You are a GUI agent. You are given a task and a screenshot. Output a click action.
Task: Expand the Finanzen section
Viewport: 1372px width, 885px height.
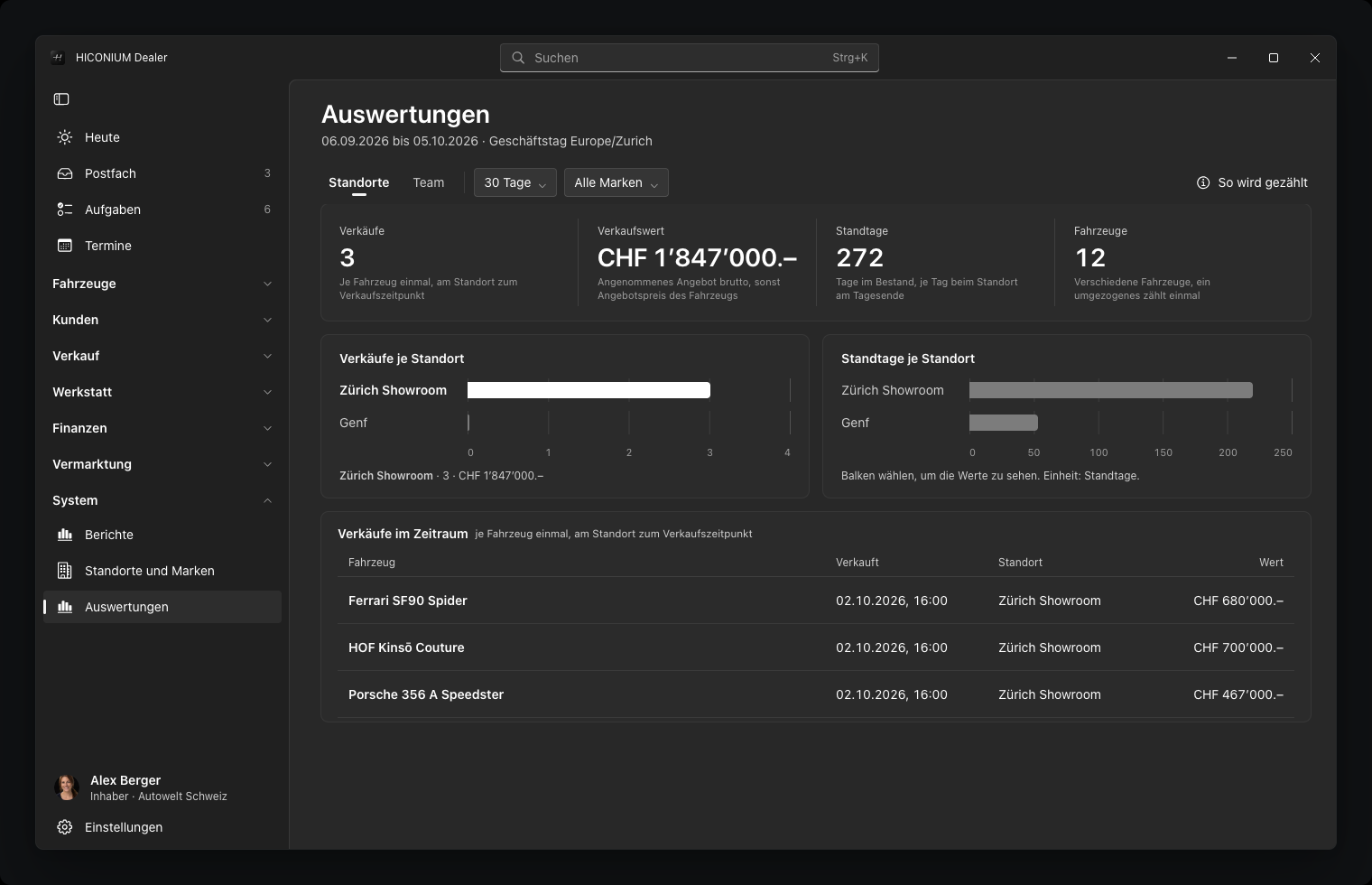click(162, 428)
